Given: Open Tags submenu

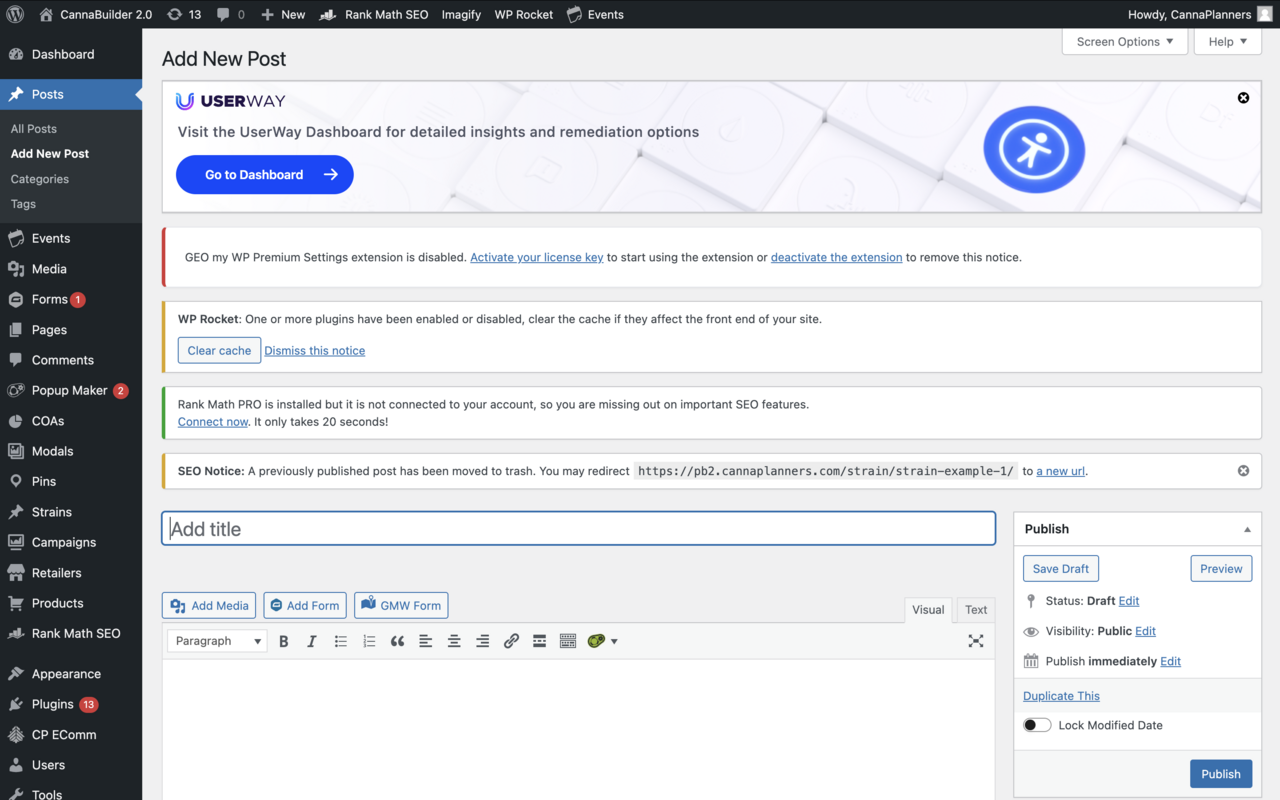Looking at the screenshot, I should [x=23, y=204].
